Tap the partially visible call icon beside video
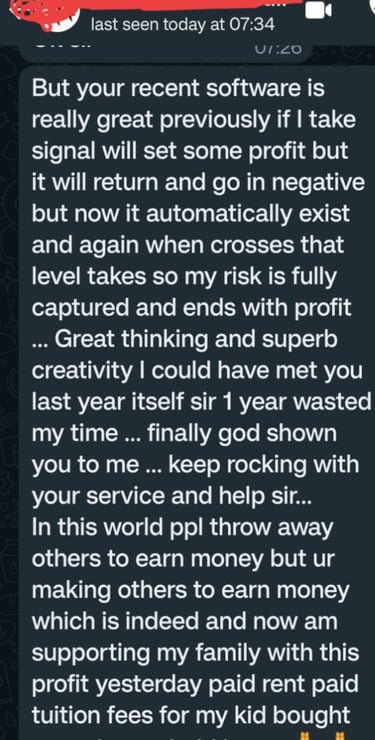The width and height of the screenshot is (375, 740). (370, 9)
